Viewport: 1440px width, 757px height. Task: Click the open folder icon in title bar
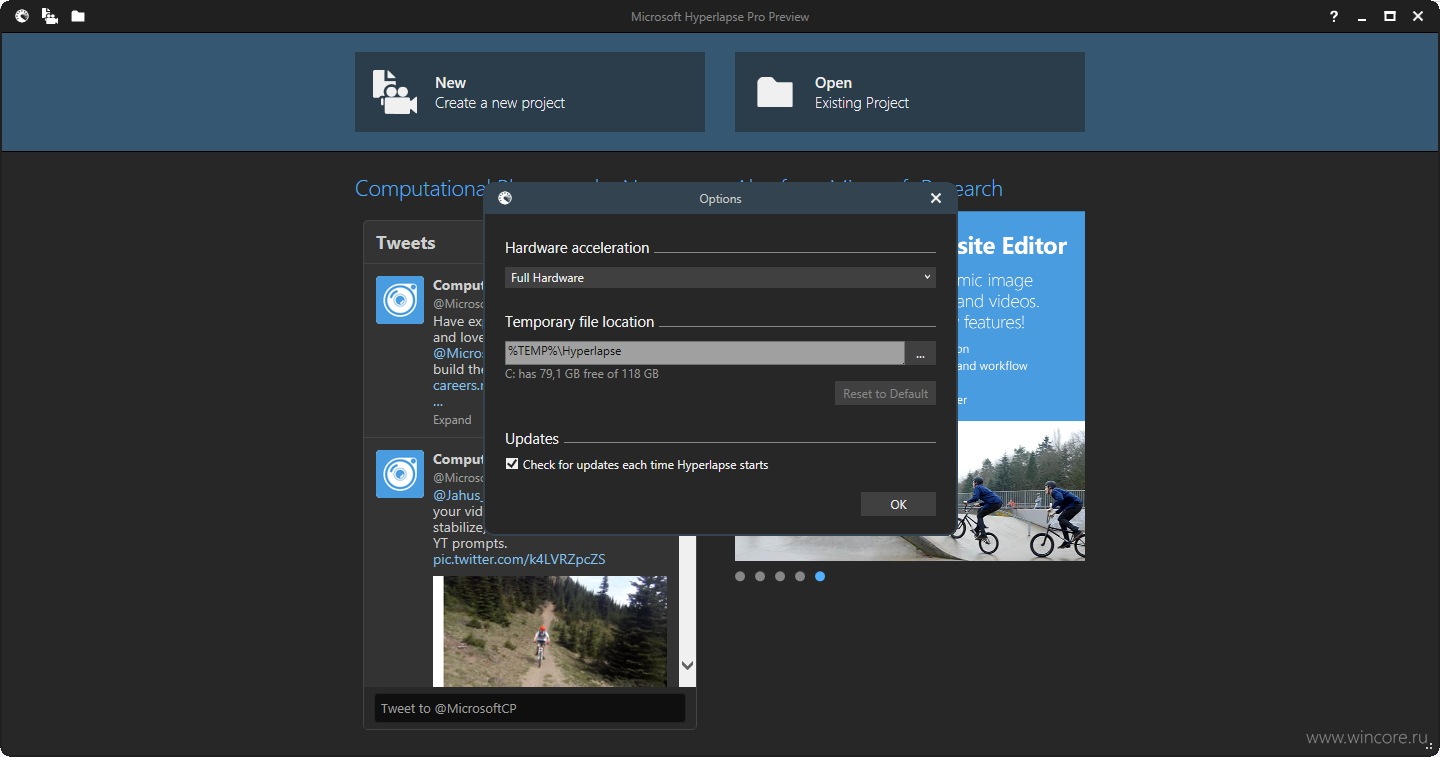pyautogui.click(x=78, y=16)
